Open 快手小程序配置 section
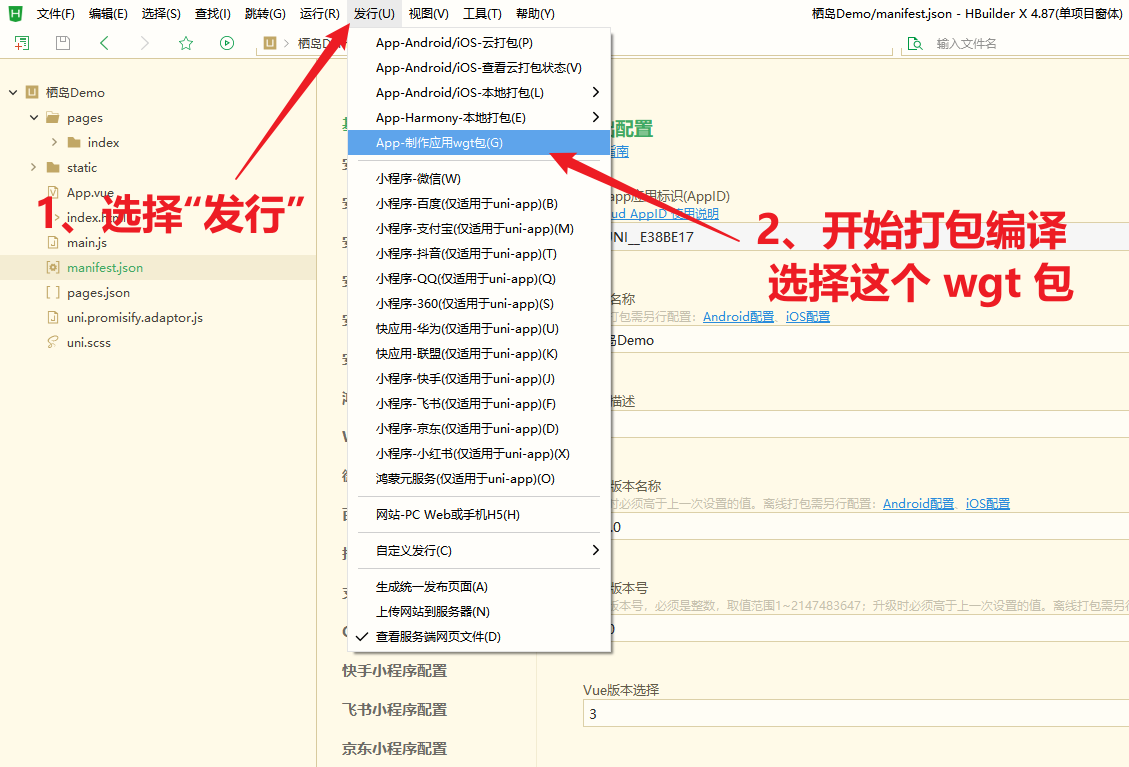Image resolution: width=1129 pixels, height=767 pixels. (x=395, y=670)
